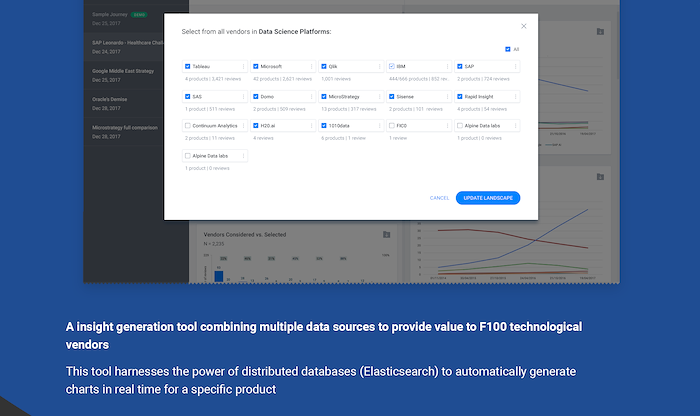Image resolution: width=700 pixels, height=416 pixels.
Task: Open the Tableau card's three-dot menu
Action: [x=244, y=67]
